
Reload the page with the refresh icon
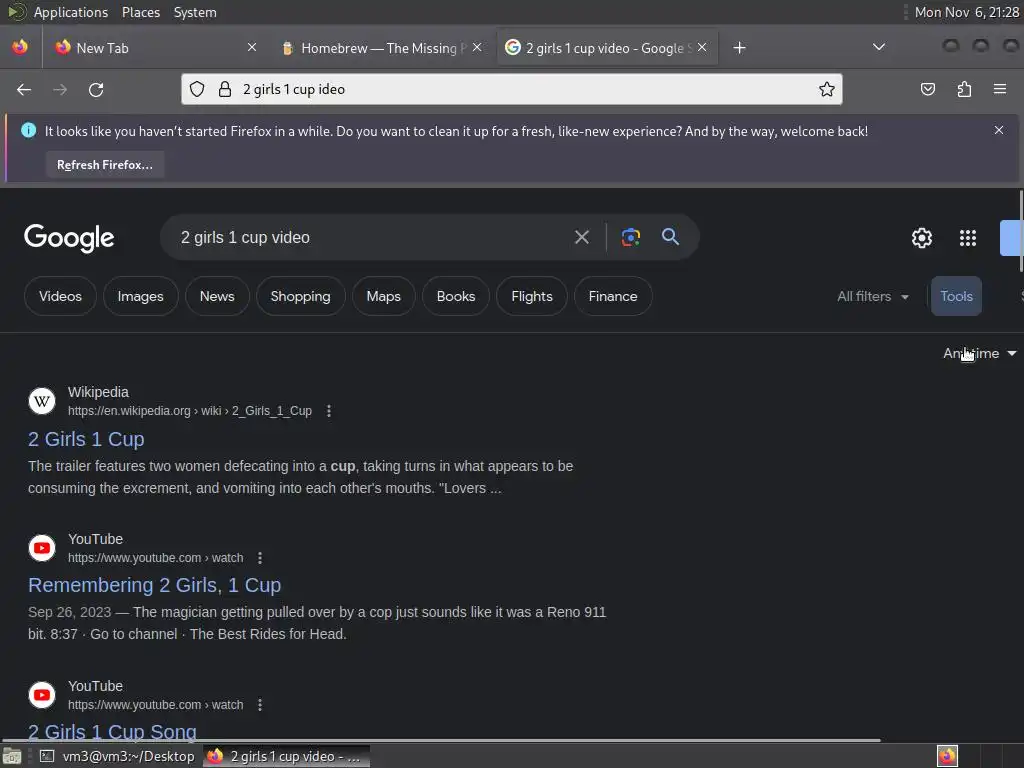96,89
